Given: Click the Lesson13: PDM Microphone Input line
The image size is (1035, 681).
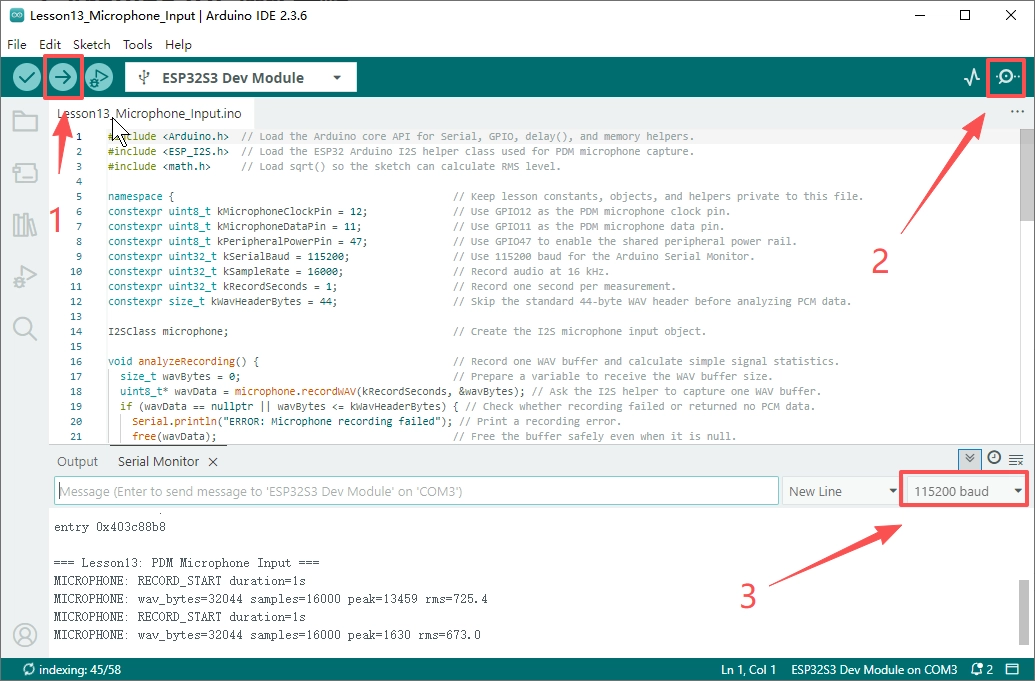Looking at the screenshot, I should pos(187,562).
